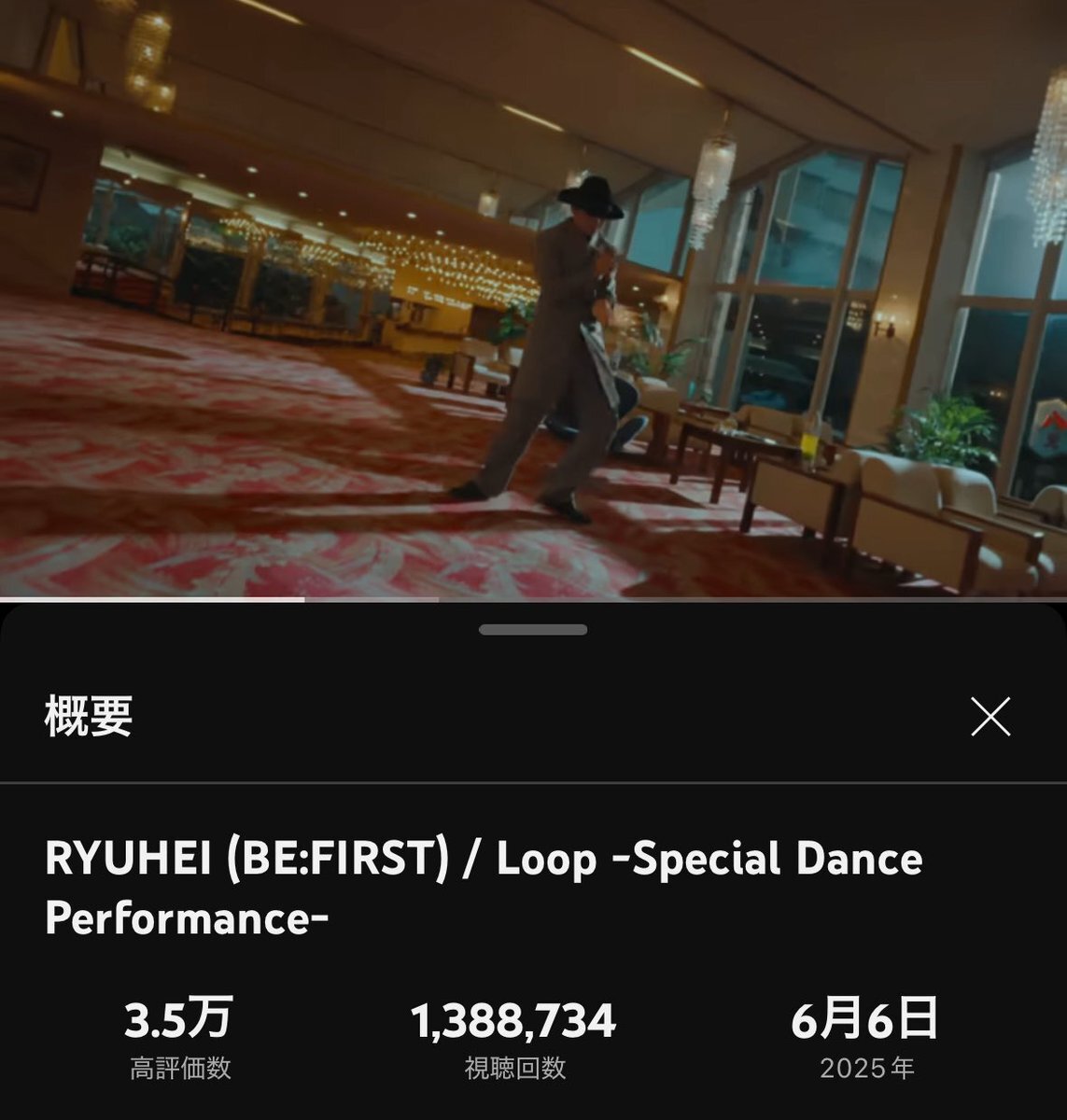Tap the 3.5万 likes count

179,1019
